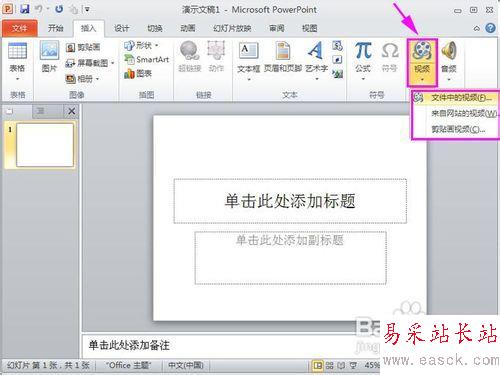Viewport: 500px width, 375px height.
Task: Click the 超链接 hyperlink icon
Action: [190, 57]
